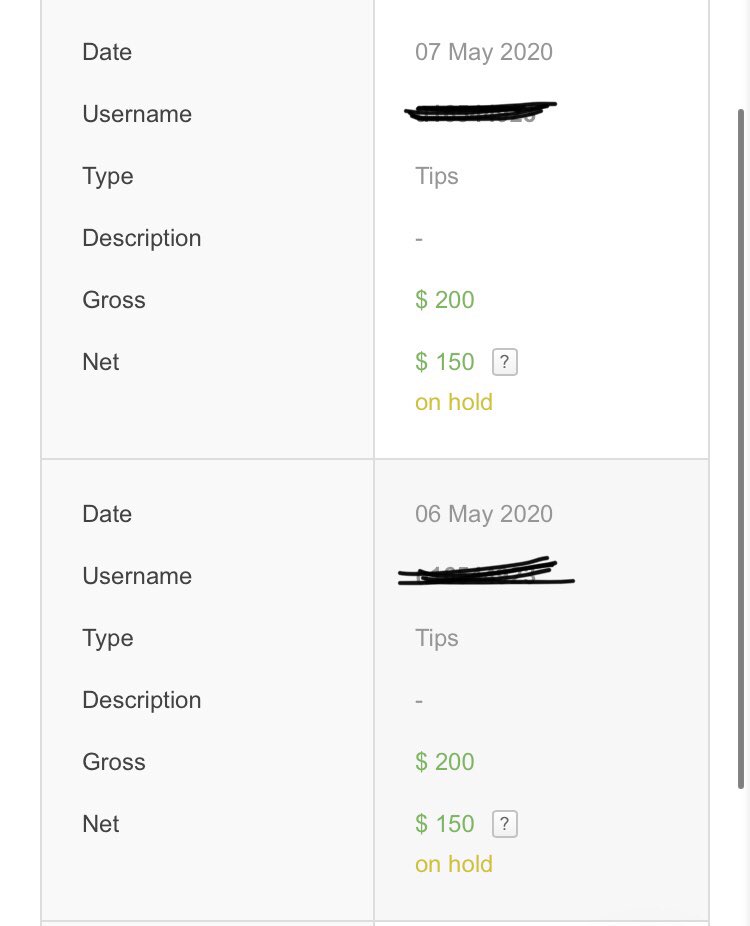Click the $ 200 gross amount in the 06 May entry
750x926 pixels.
point(445,762)
